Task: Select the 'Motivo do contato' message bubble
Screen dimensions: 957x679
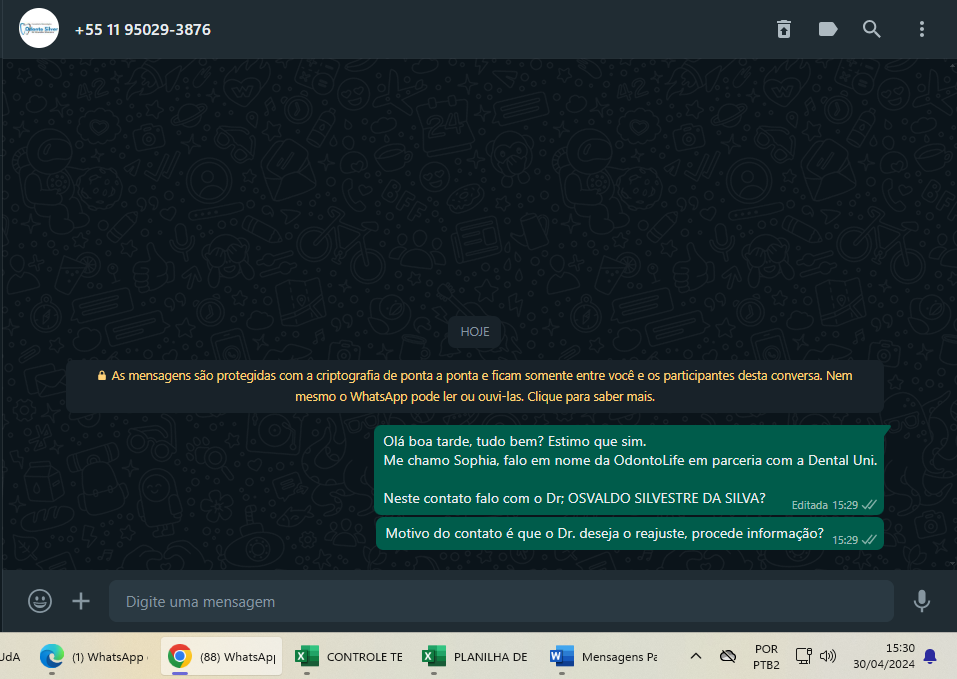Action: coord(630,534)
